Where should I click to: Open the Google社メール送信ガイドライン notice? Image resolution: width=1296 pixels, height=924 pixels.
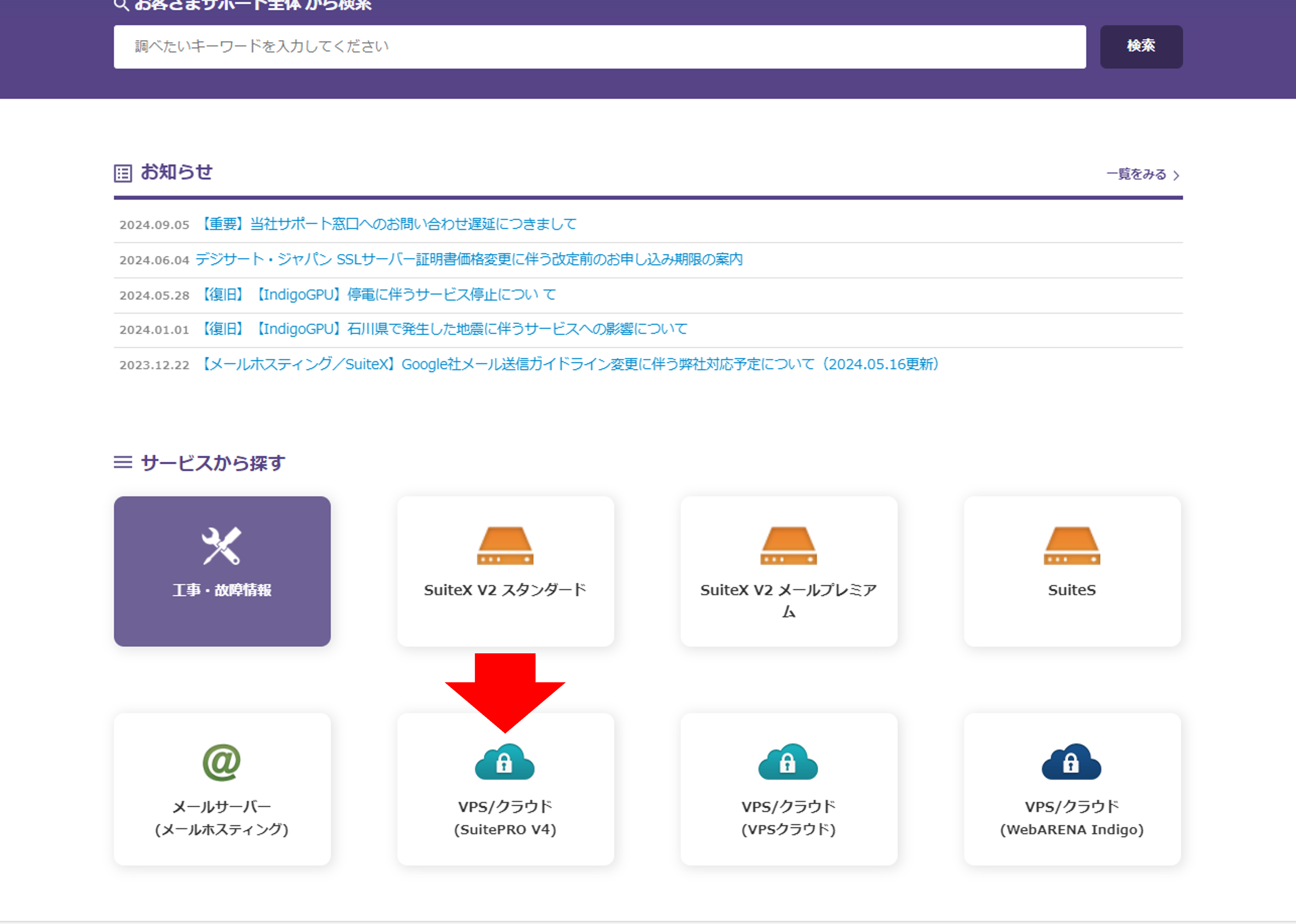coord(569,364)
